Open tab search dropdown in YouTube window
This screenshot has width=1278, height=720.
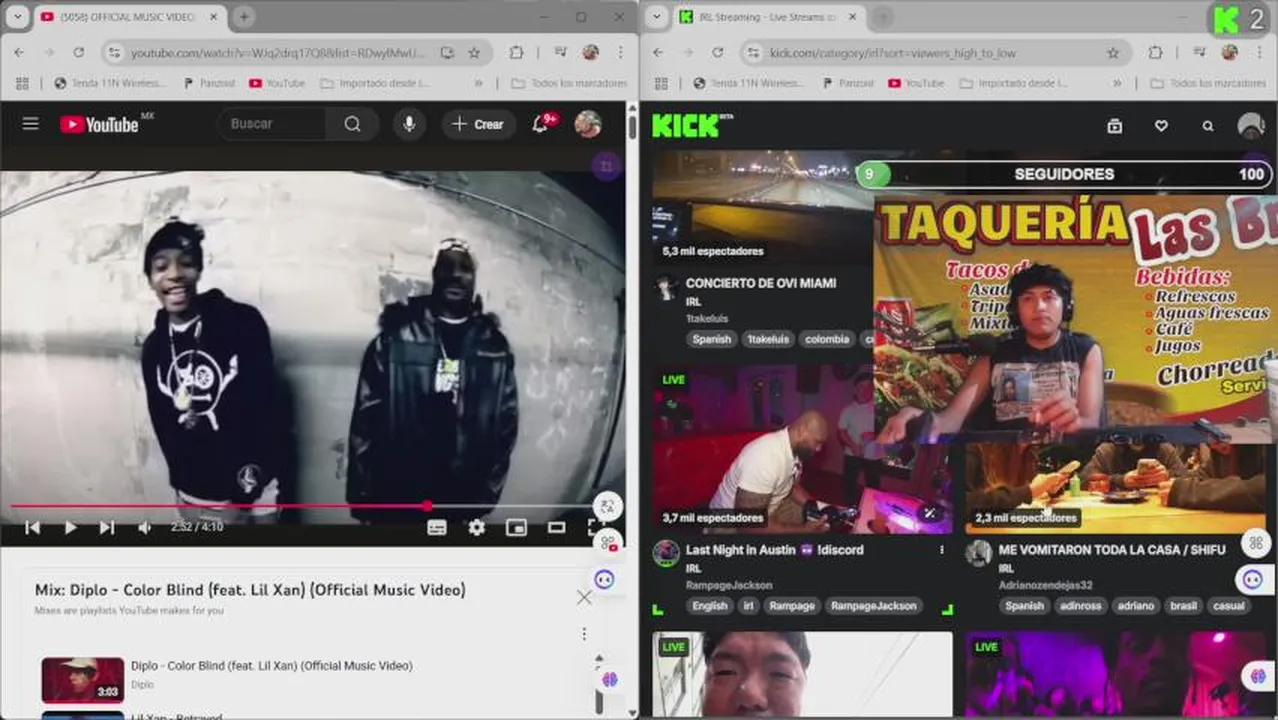pyautogui.click(x=17, y=17)
